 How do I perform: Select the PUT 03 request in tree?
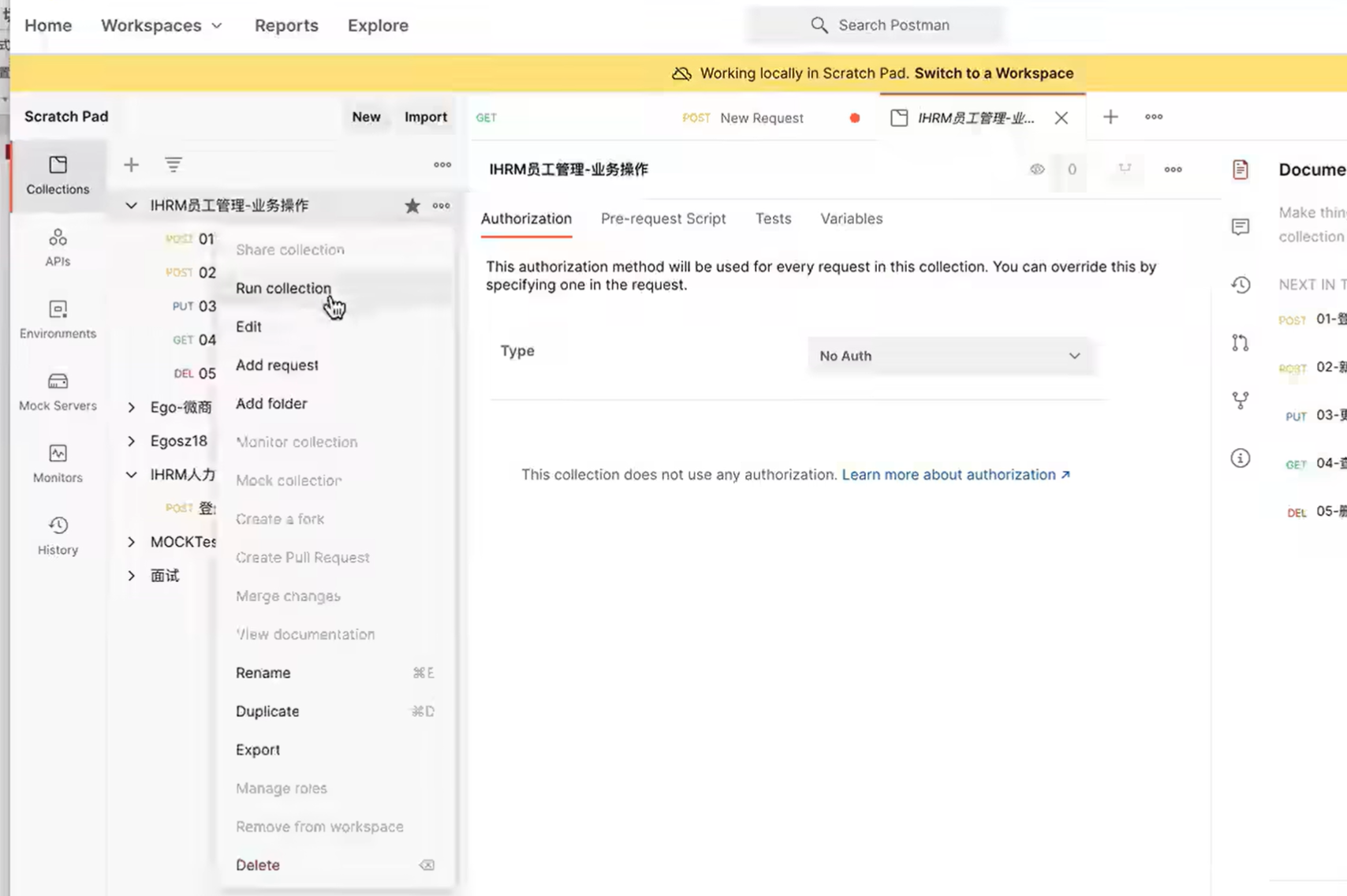(x=193, y=306)
